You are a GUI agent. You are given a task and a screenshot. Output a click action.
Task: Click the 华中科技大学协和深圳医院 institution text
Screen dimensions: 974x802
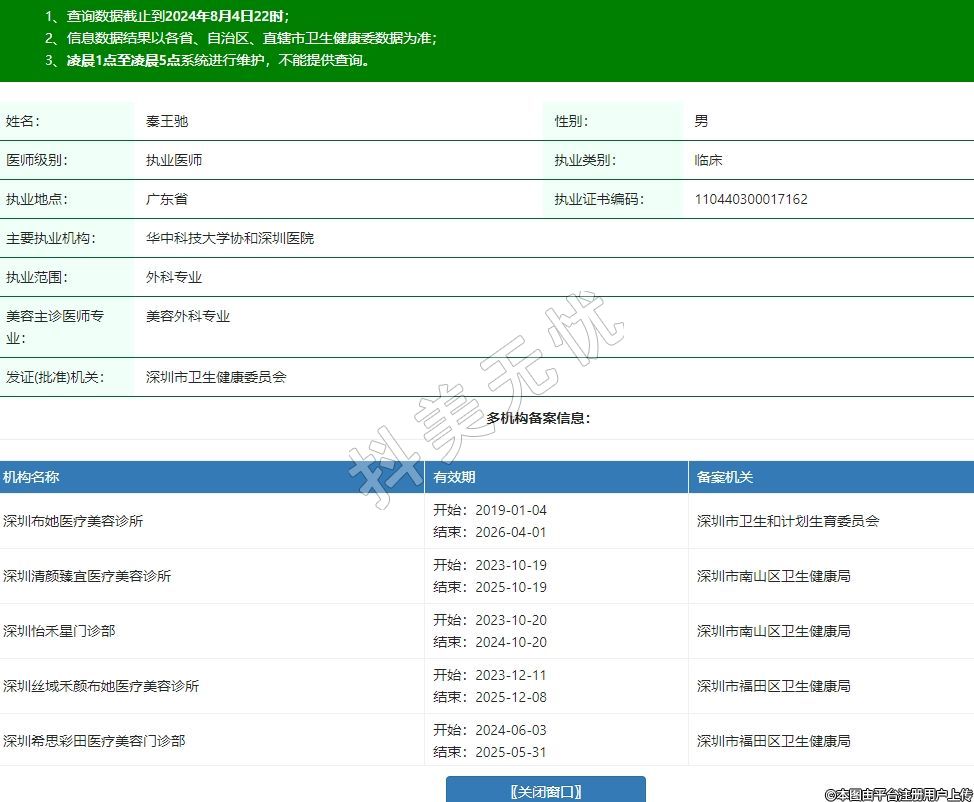click(x=230, y=238)
